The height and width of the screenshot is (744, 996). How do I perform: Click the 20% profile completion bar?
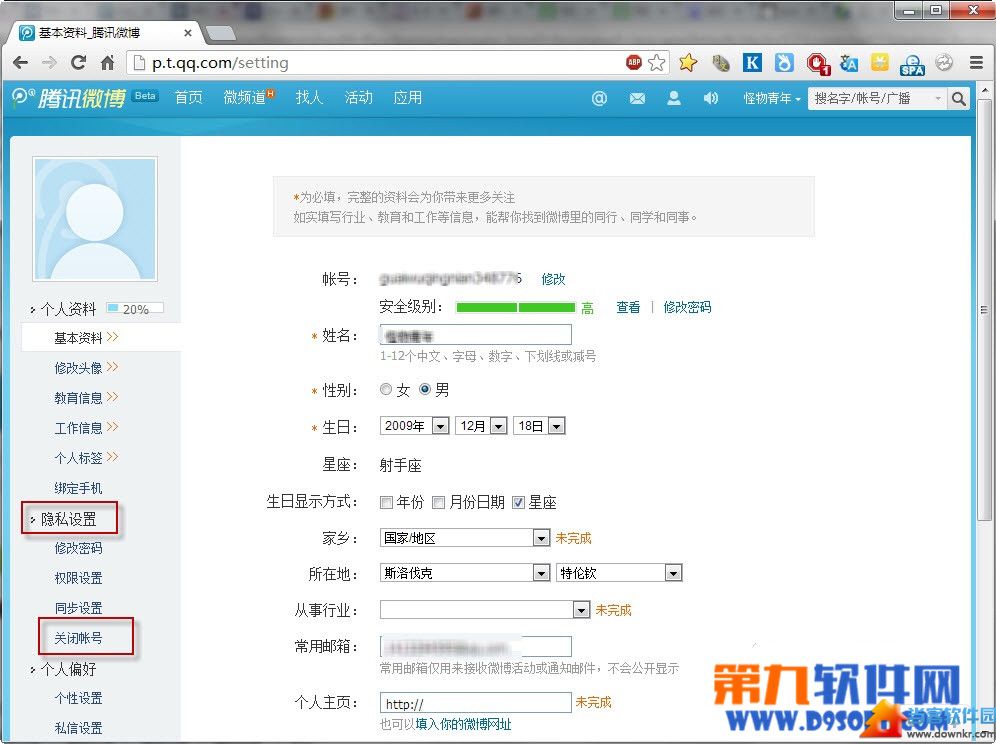point(135,309)
